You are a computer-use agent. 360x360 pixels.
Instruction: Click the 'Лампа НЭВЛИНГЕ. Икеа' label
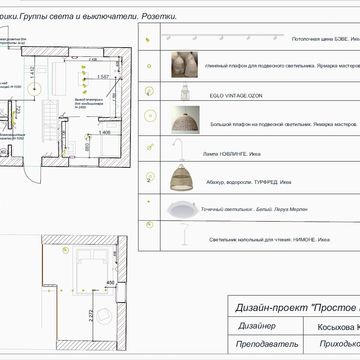(x=232, y=154)
